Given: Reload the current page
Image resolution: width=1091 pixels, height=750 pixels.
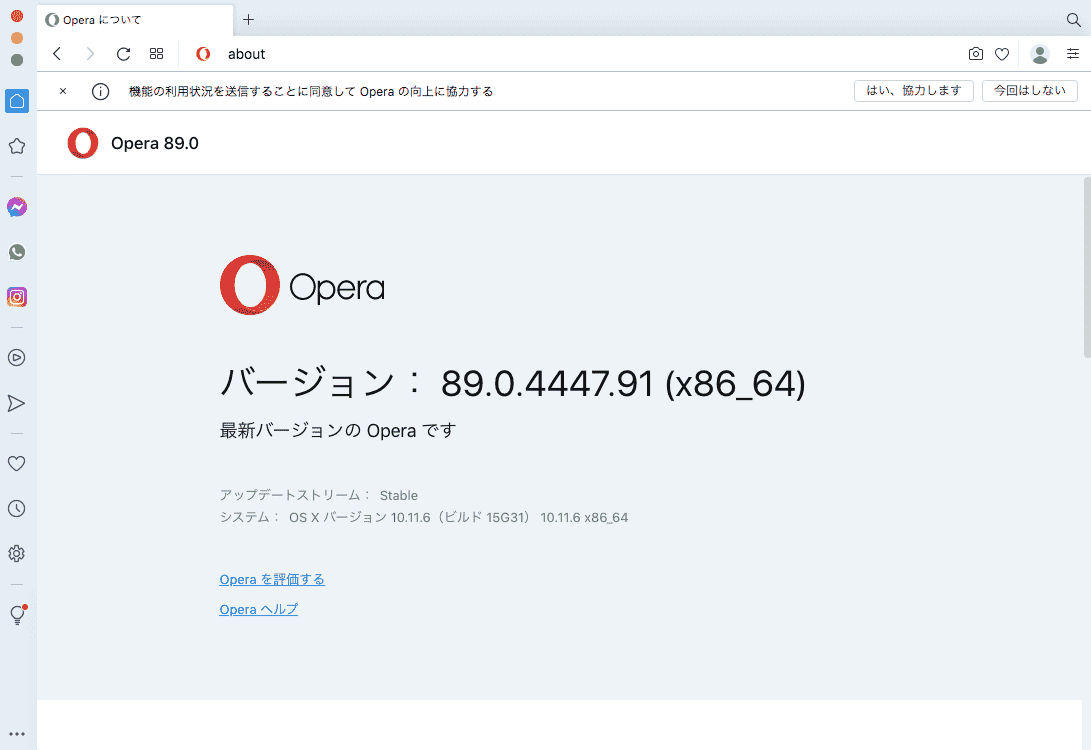Looking at the screenshot, I should coord(123,54).
